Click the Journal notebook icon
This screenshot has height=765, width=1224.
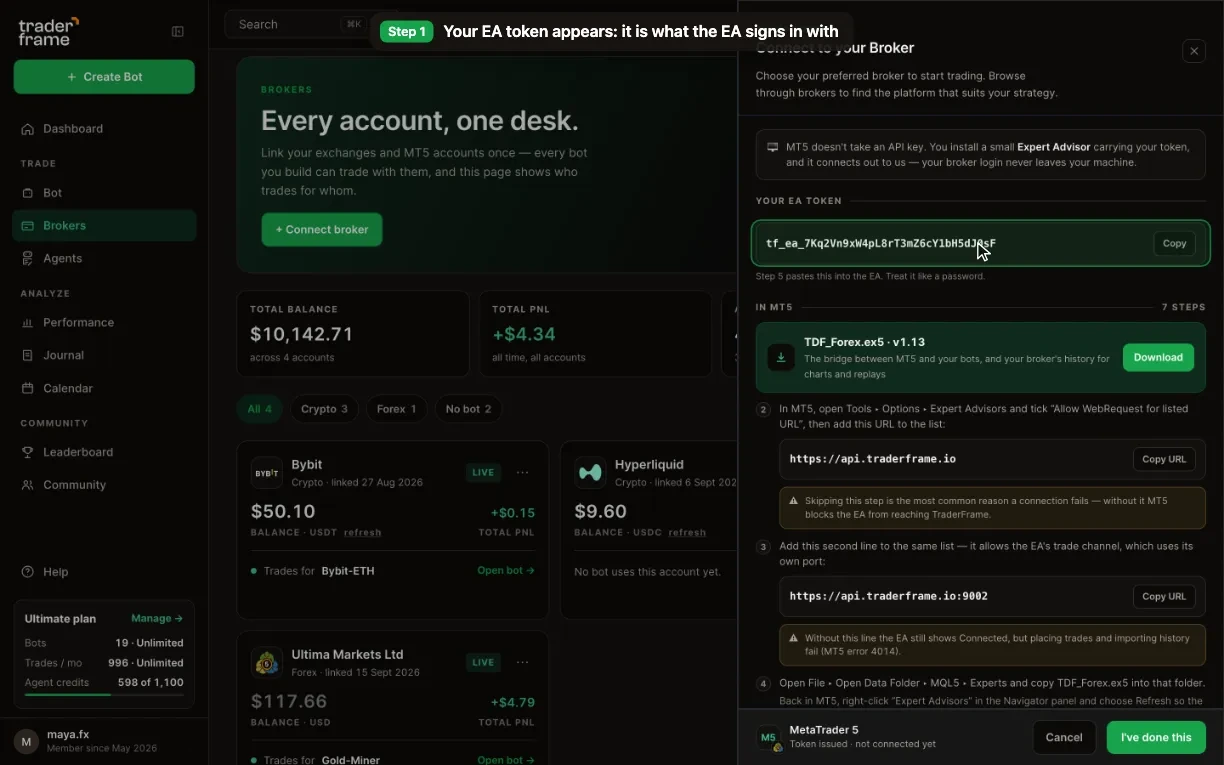28,355
